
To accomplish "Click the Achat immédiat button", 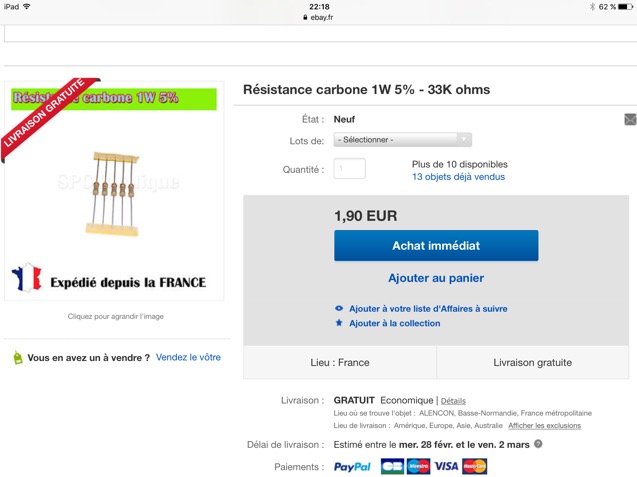I will [436, 245].
